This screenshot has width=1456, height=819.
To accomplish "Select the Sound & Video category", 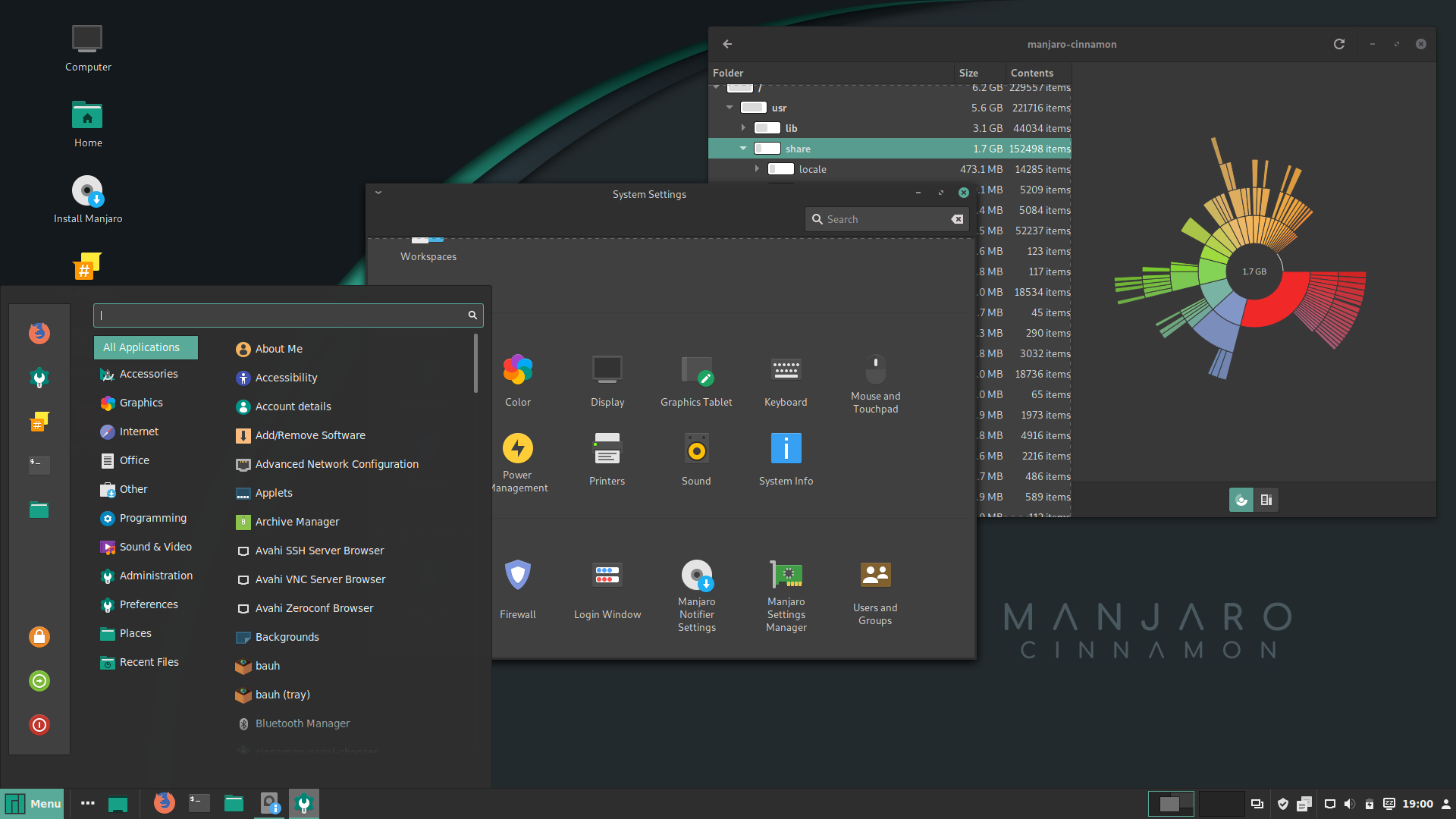I will [x=155, y=547].
